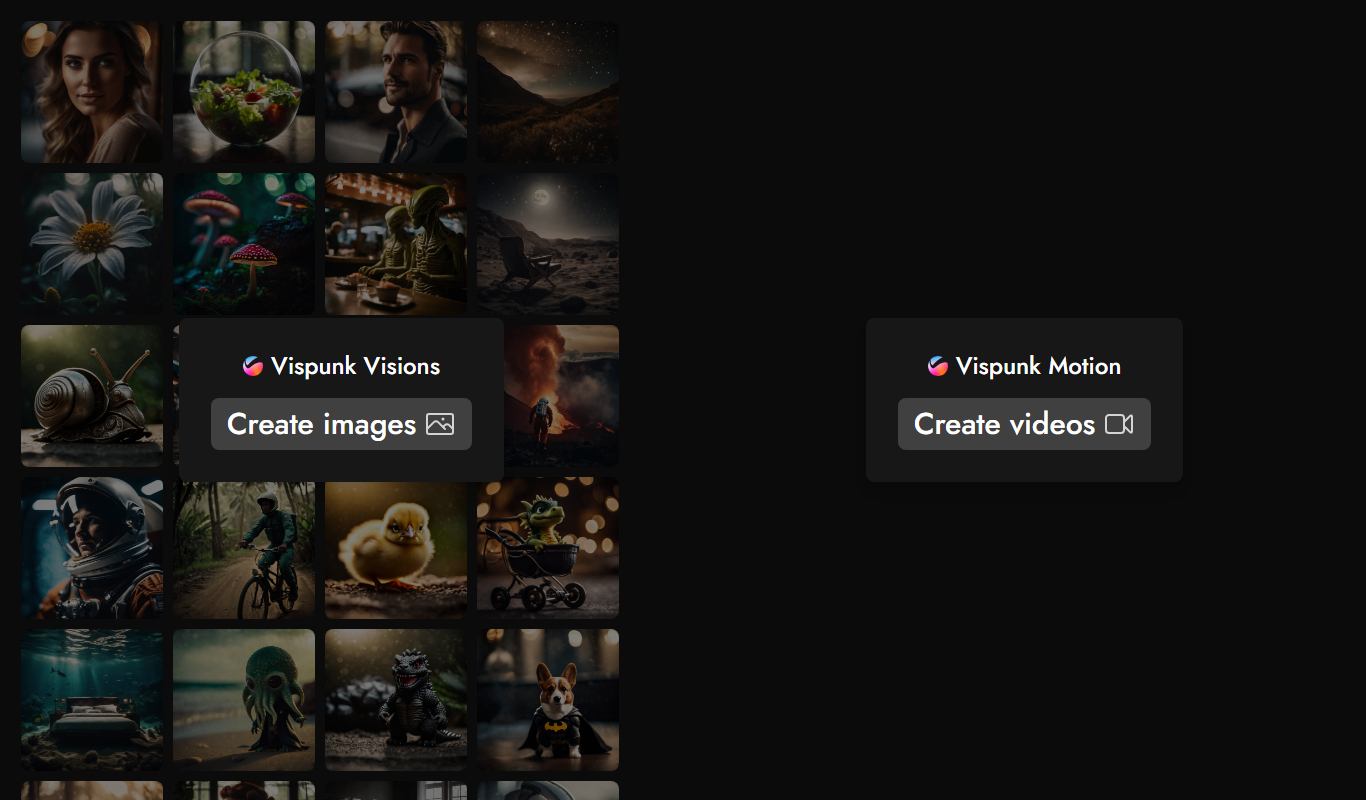1366x800 pixels.
Task: Click the Vispunk Motion logo icon
Action: tap(938, 366)
